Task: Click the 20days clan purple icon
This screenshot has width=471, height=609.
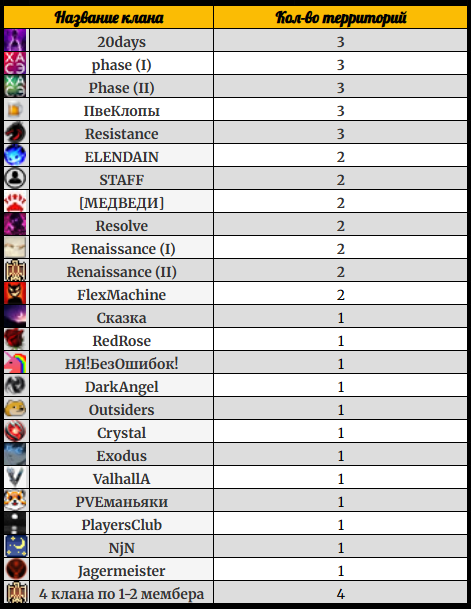Action: click(15, 40)
